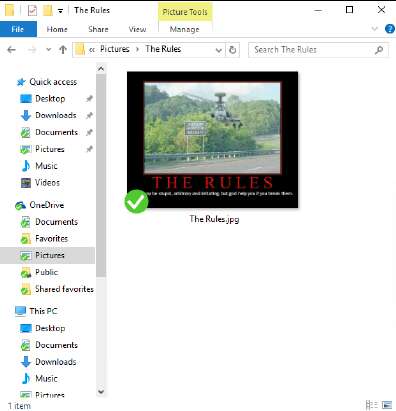Click the Desktop pin icon in Quick access
The height and width of the screenshot is (411, 396).
click(x=89, y=99)
